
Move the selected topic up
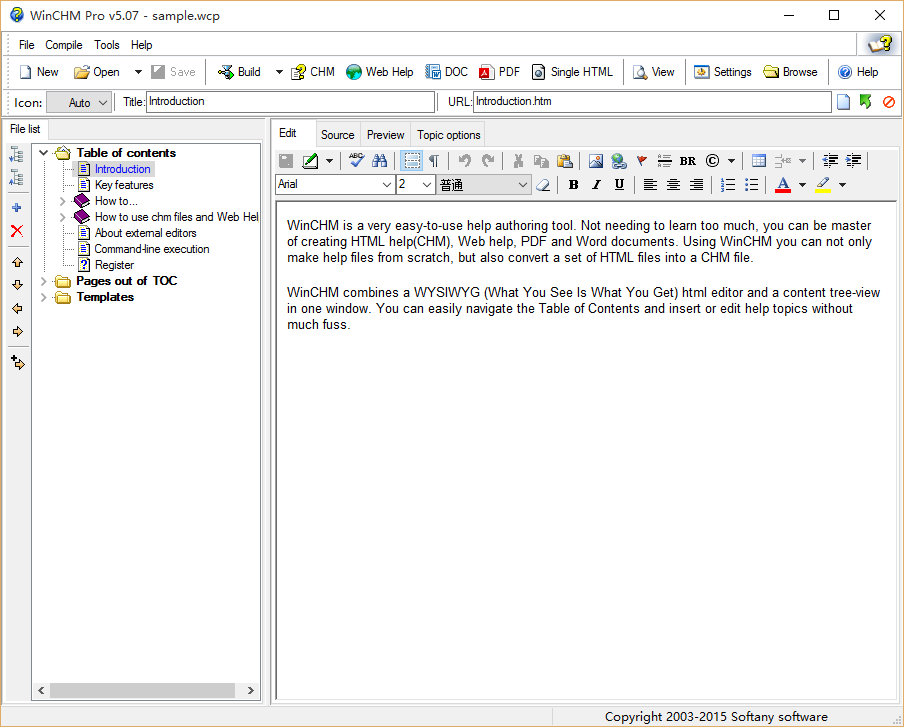[17, 262]
